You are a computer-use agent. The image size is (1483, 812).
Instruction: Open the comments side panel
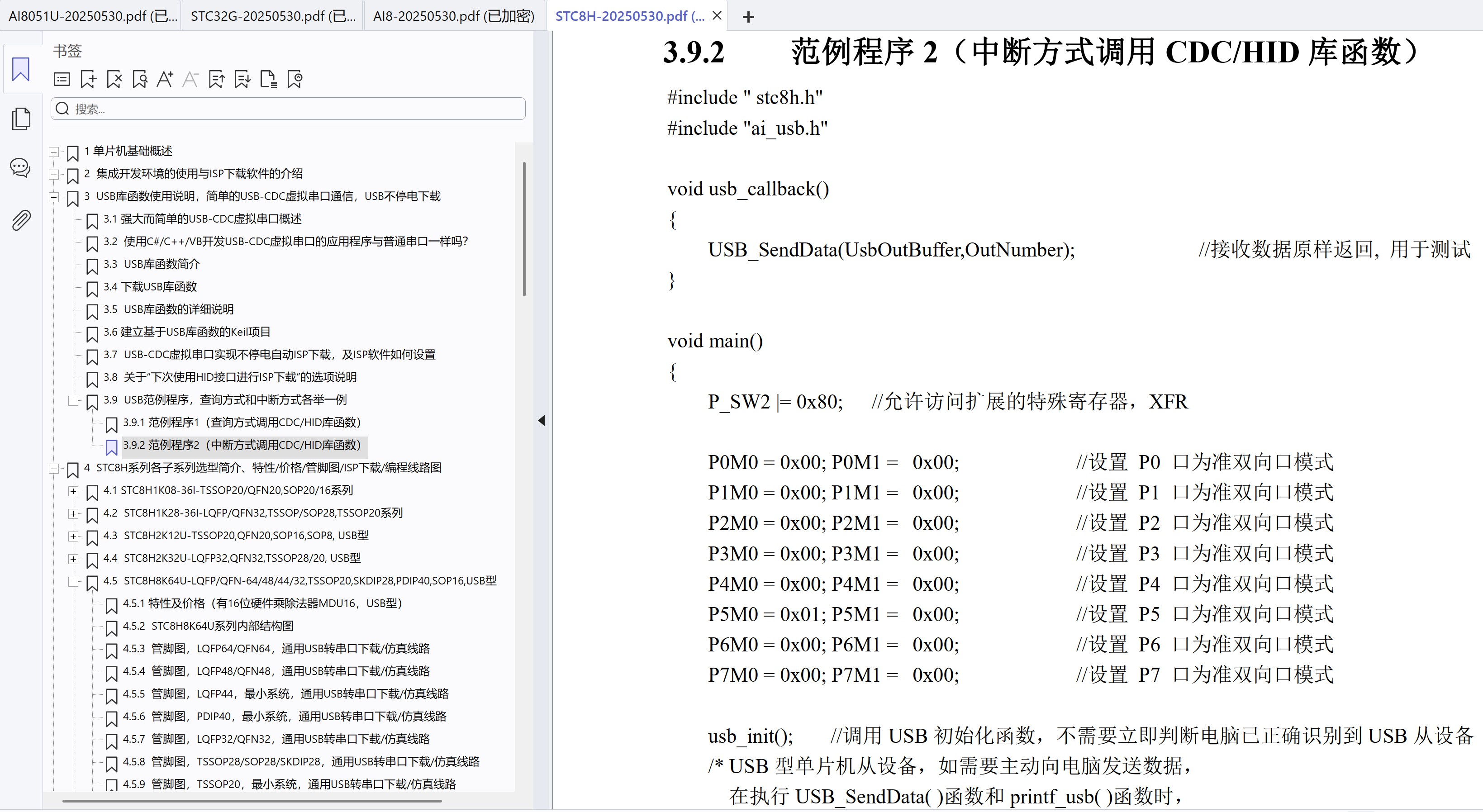coord(21,168)
